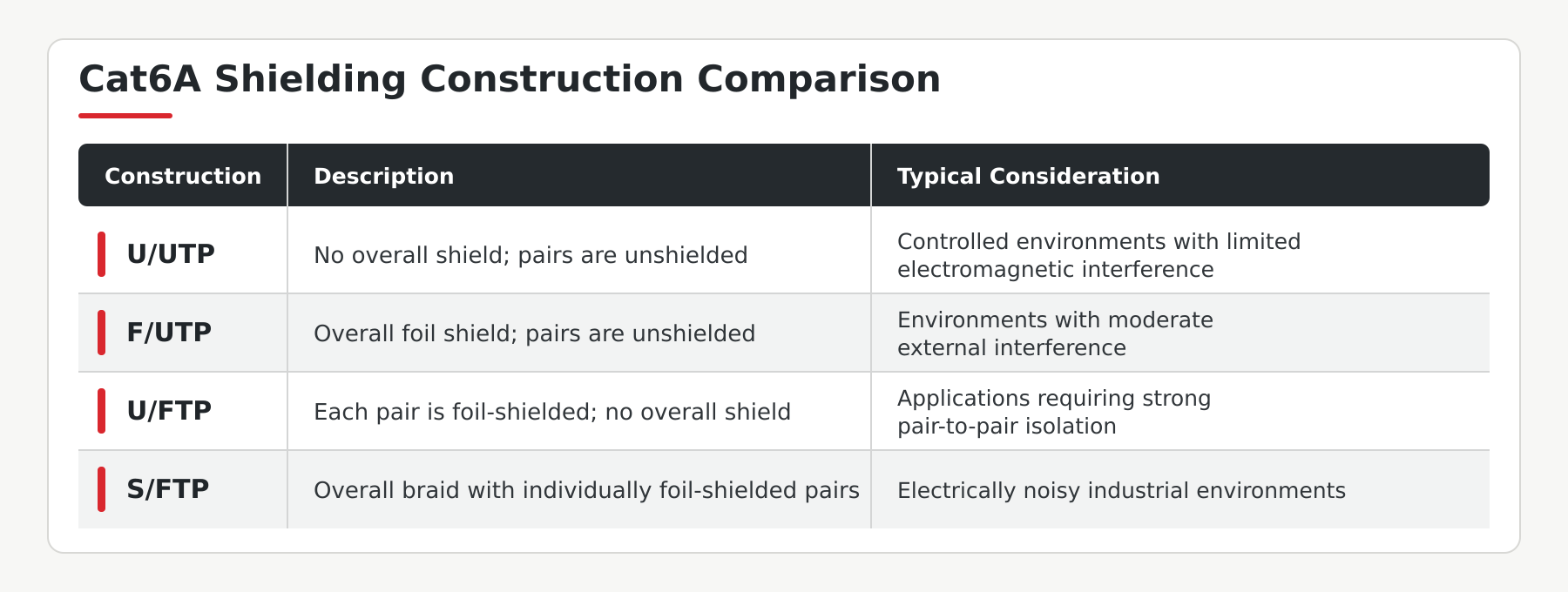This screenshot has width=1568, height=592.
Task: Select 'No overall shield; pairs are unshielded' text
Action: tap(531, 255)
